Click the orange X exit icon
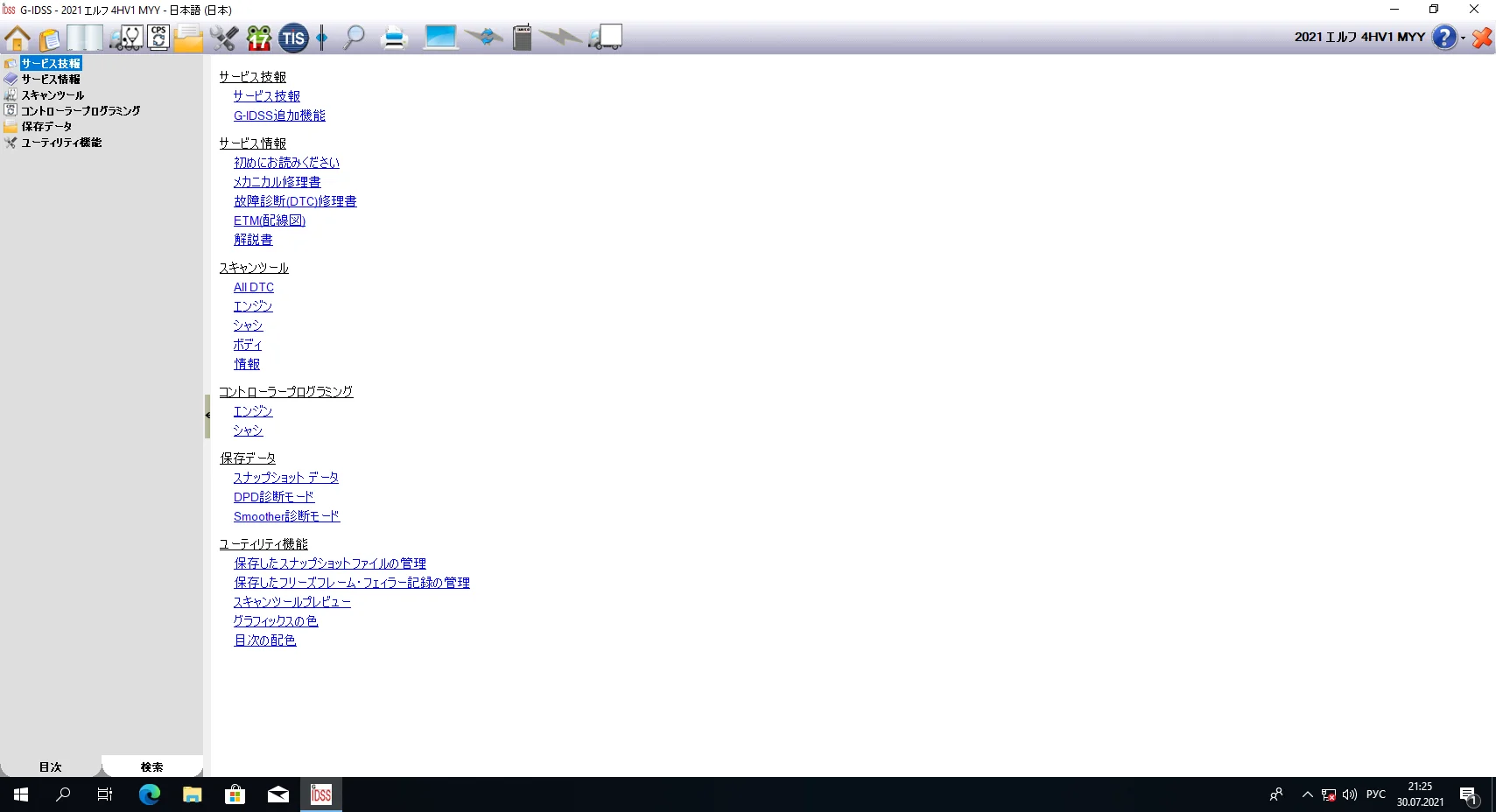 coord(1482,38)
